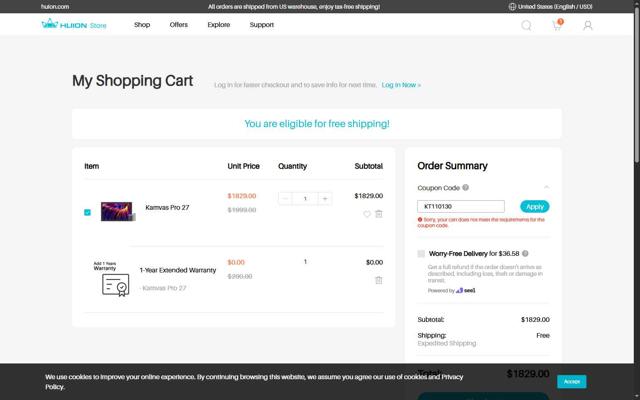Click the crossed-out $1999.00 price

(242, 210)
